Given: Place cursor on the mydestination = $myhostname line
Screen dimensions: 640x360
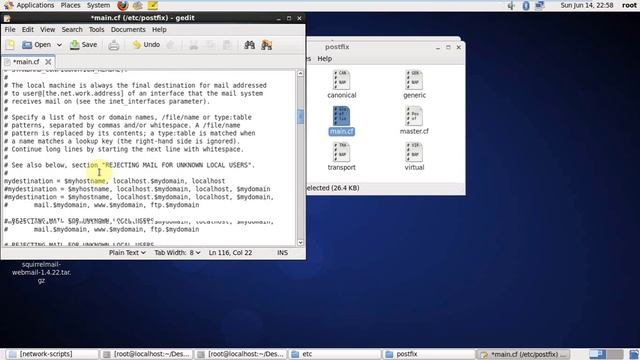Looking at the screenshot, I should click(x=114, y=181).
